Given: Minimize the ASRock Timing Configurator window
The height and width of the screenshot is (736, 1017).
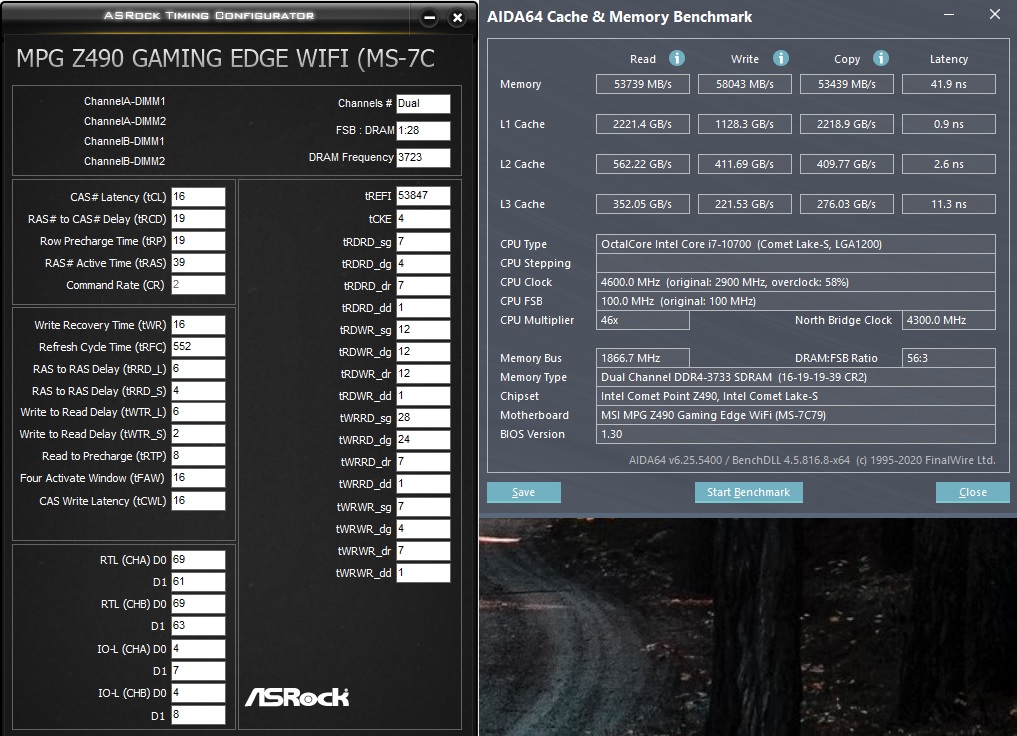Looking at the screenshot, I should pos(429,18).
